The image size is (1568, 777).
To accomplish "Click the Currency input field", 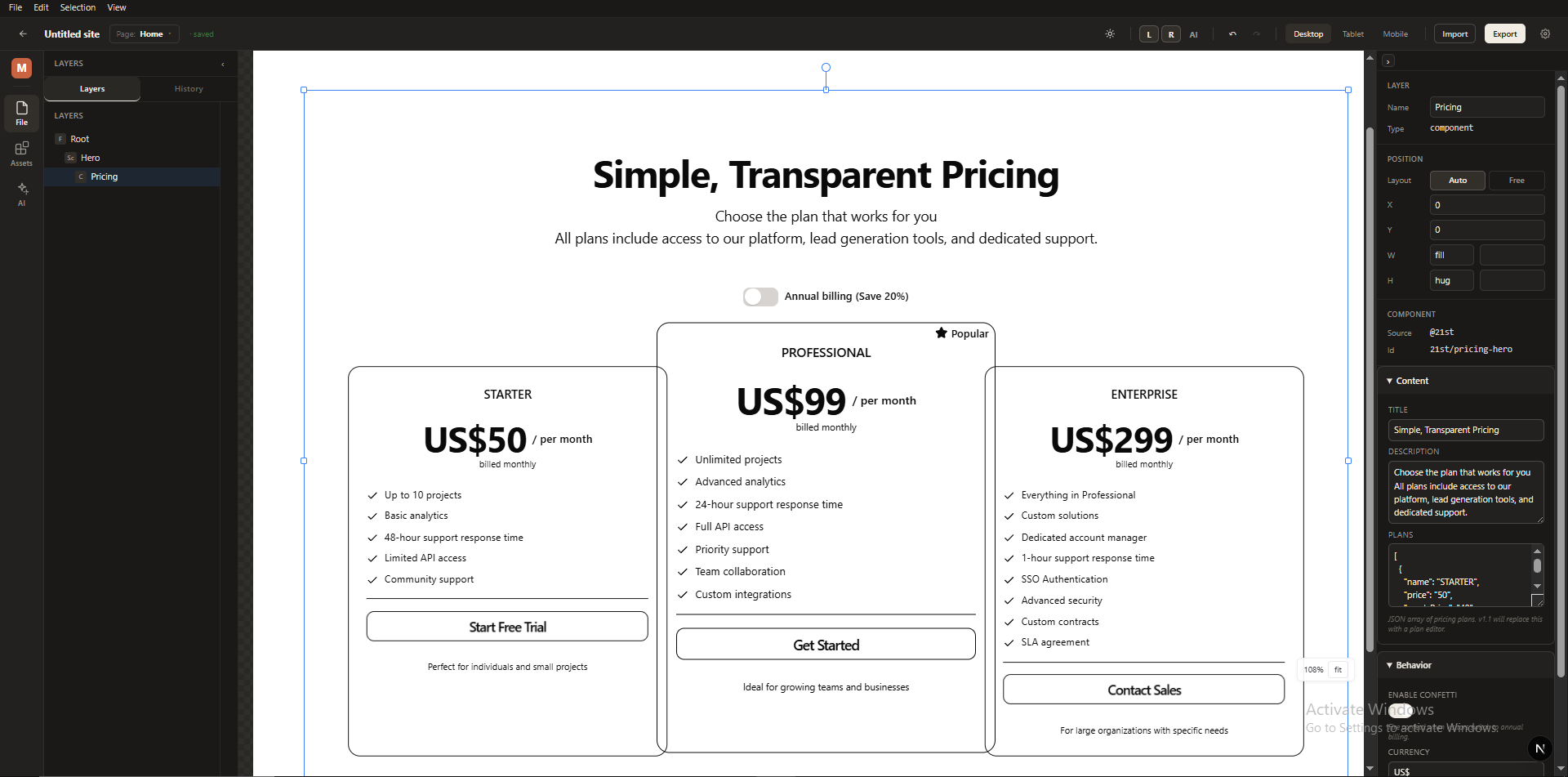I will click(x=1466, y=770).
